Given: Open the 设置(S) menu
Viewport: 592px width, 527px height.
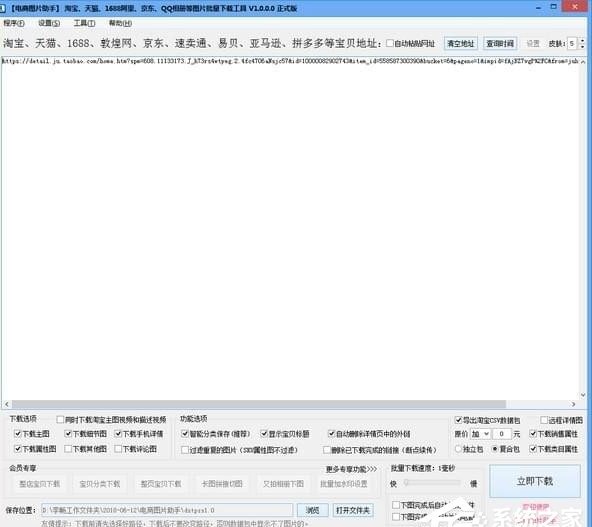Looking at the screenshot, I should (x=49, y=23).
